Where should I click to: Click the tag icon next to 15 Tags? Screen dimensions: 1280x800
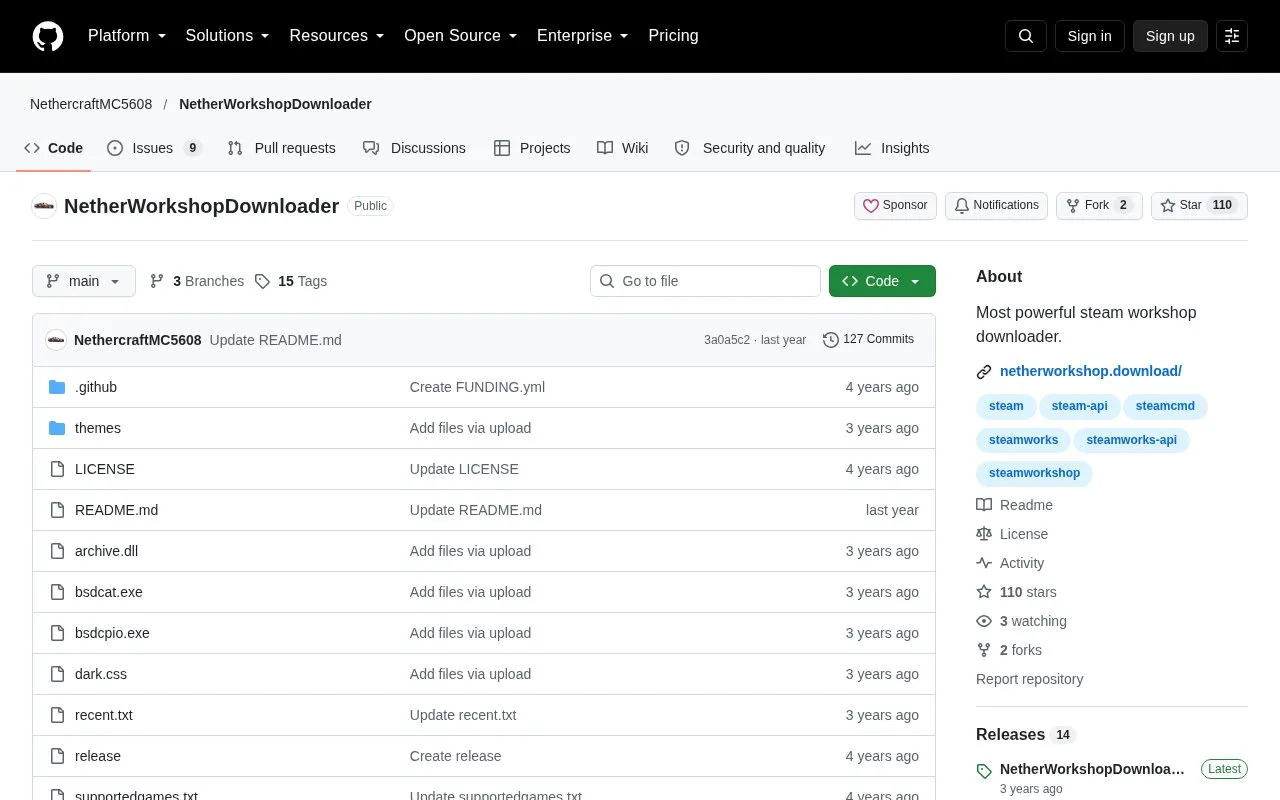pyautogui.click(x=262, y=281)
